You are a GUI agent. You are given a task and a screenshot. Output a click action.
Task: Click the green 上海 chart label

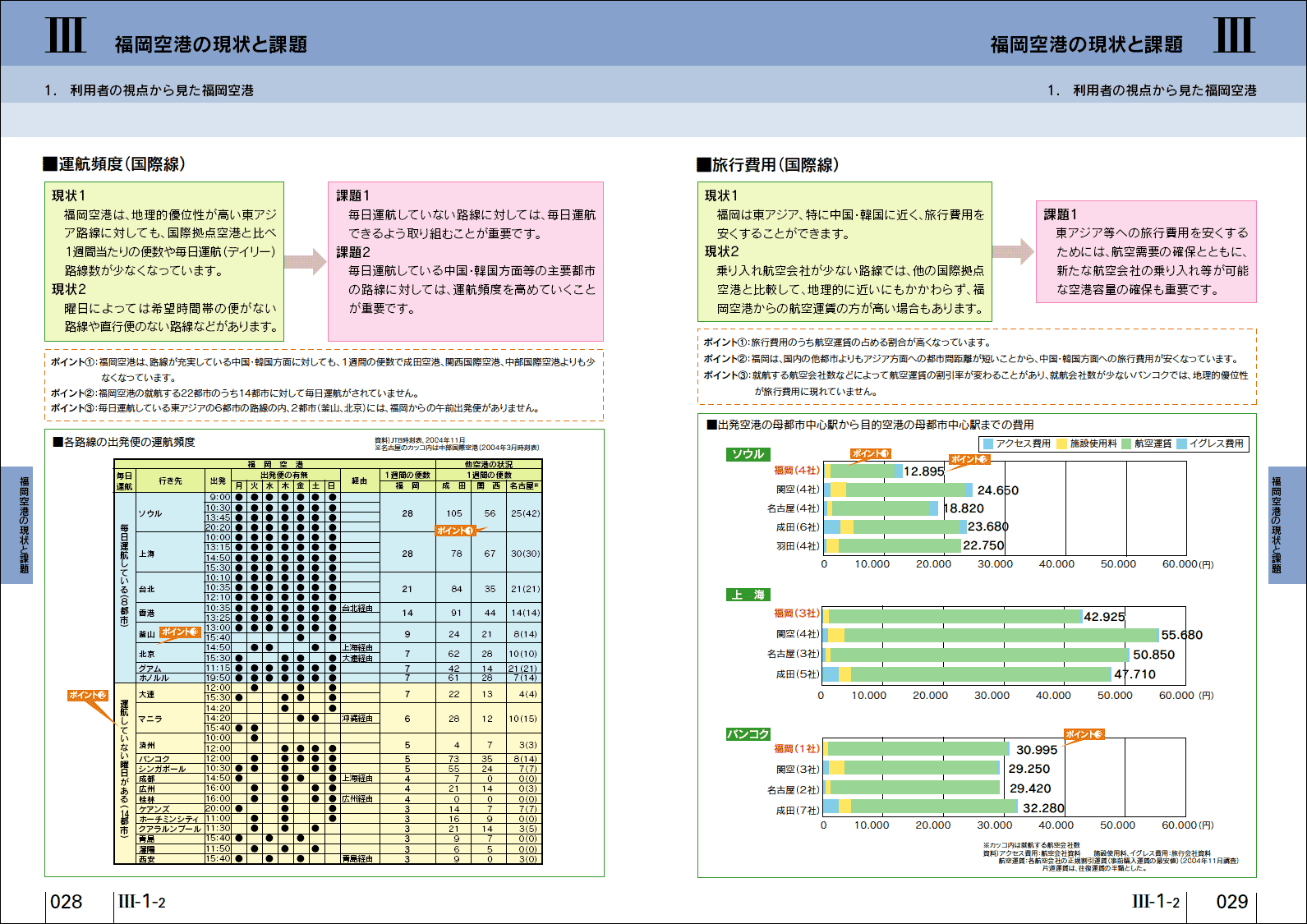748,595
